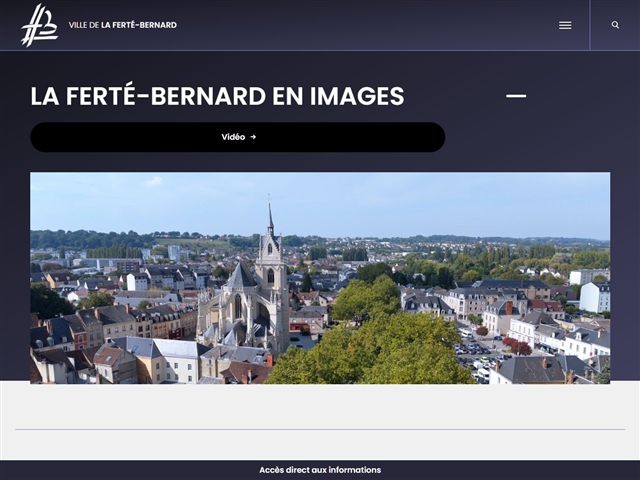The width and height of the screenshot is (640, 480).
Task: Collapse the images section with dash icon
Action: tap(516, 96)
